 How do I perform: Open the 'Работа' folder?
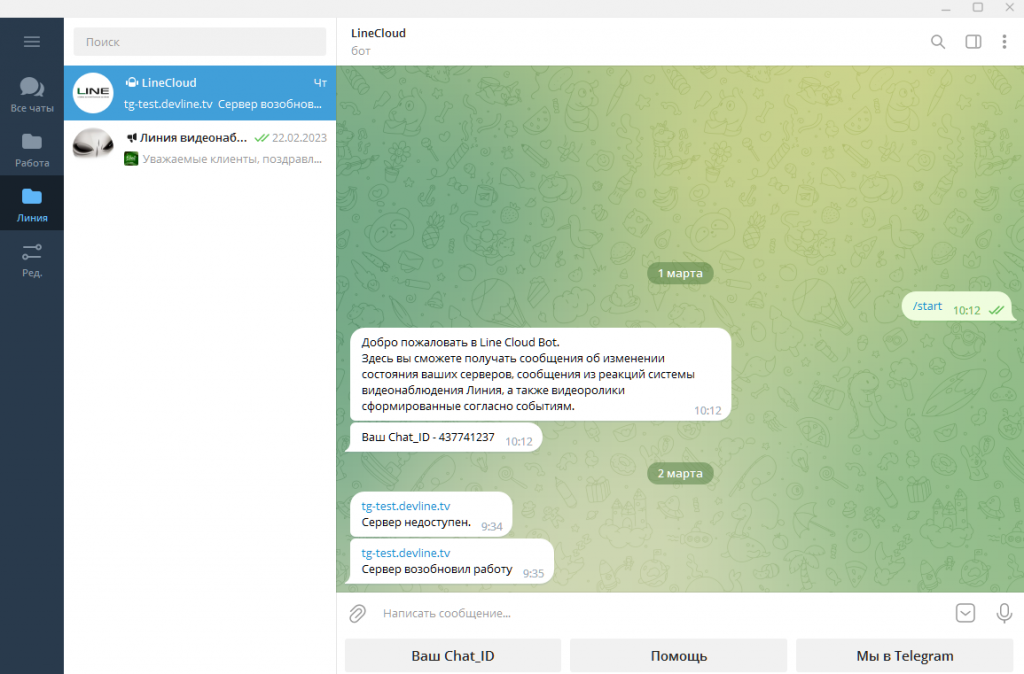31,150
